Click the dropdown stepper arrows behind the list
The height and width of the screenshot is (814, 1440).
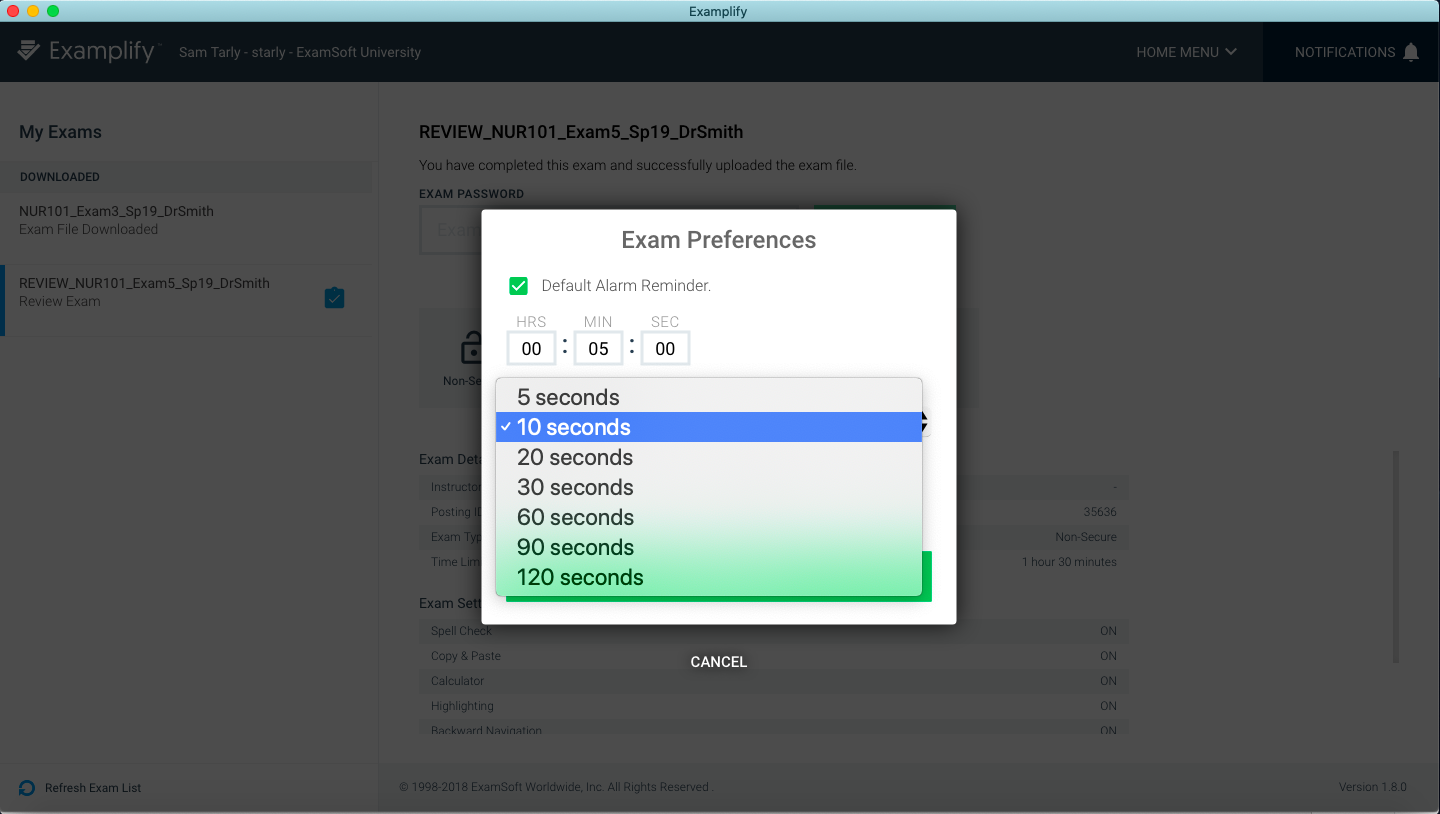[925, 422]
